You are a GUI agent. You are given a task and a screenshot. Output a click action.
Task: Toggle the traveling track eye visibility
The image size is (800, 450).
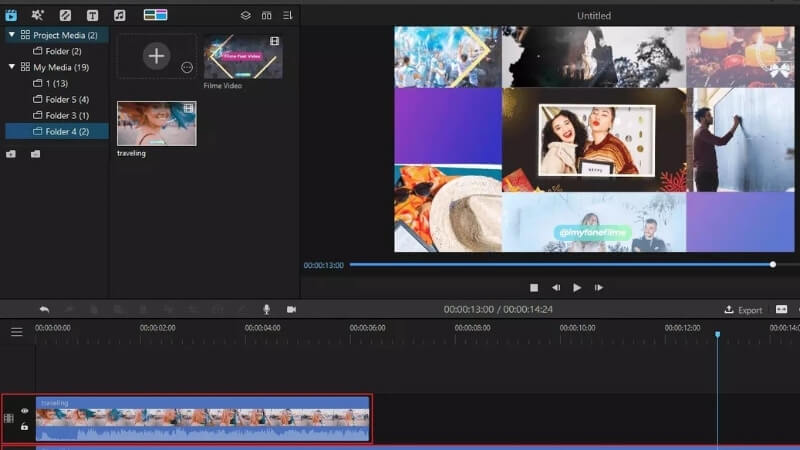(x=24, y=411)
